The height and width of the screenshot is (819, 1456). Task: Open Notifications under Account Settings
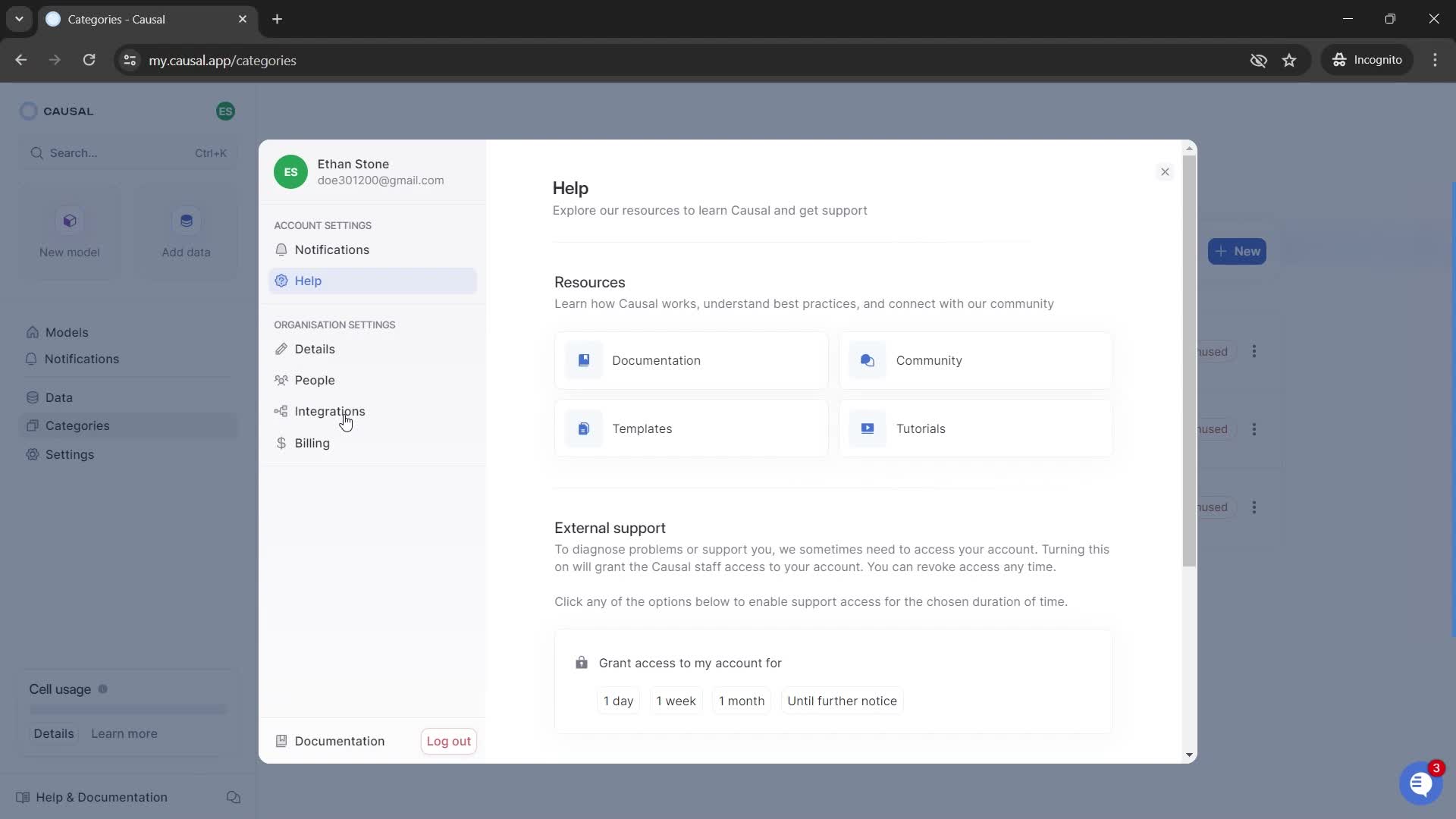pos(333,249)
